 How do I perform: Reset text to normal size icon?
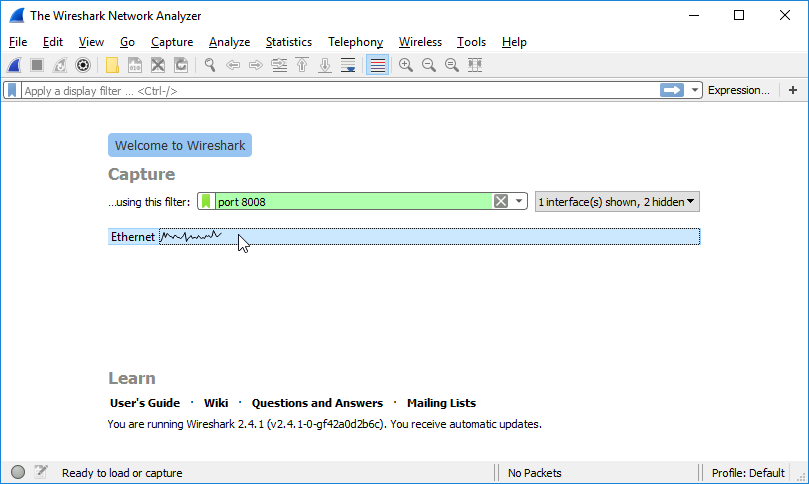451,65
